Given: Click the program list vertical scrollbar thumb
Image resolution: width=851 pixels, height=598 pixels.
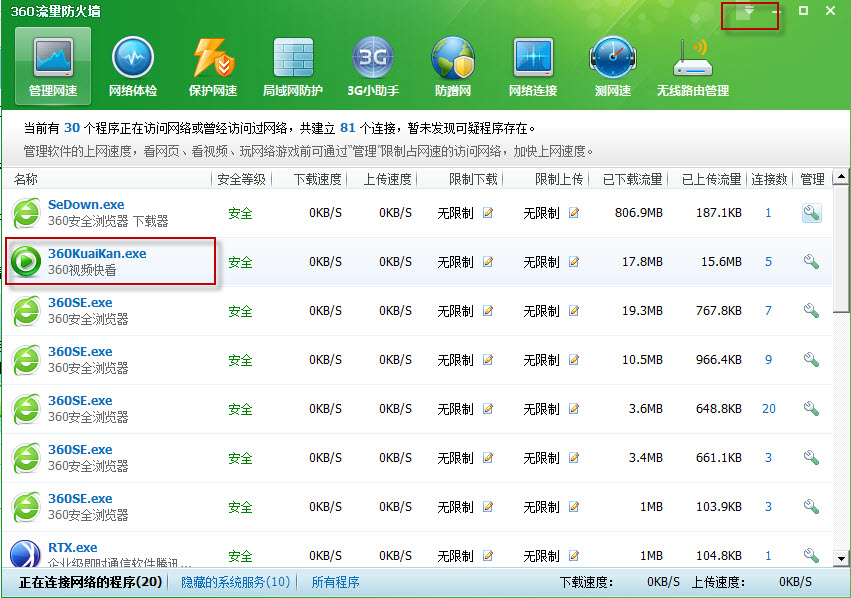Looking at the screenshot, I should pos(841,248).
